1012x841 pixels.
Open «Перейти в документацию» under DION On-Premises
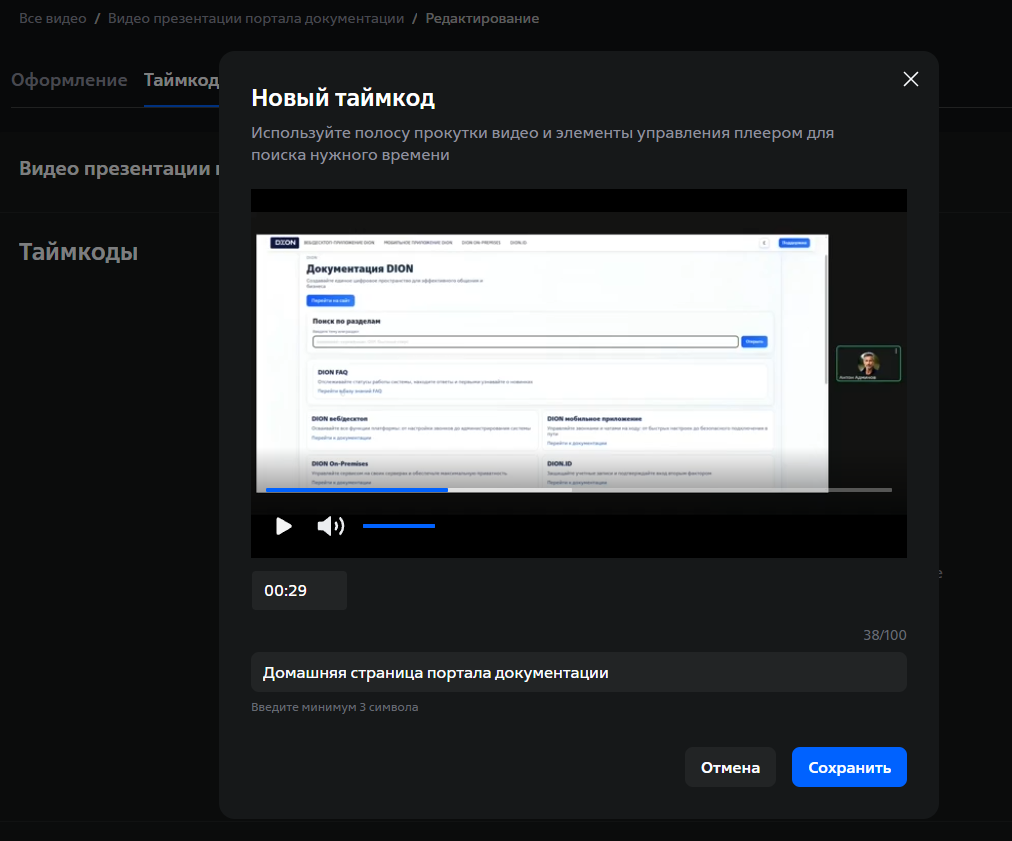[342, 483]
